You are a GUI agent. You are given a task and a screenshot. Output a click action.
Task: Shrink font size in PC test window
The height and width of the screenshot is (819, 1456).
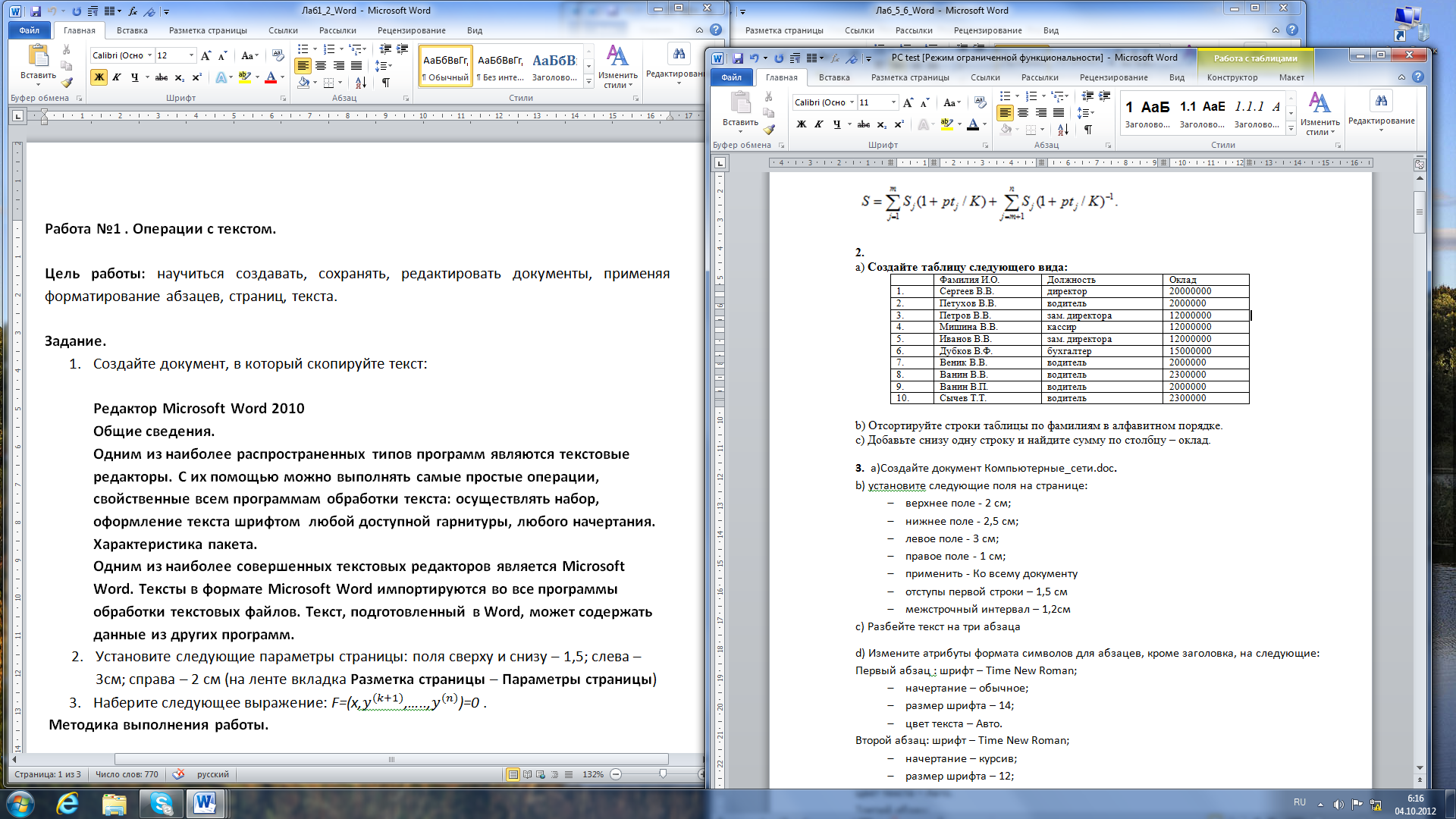click(x=924, y=102)
